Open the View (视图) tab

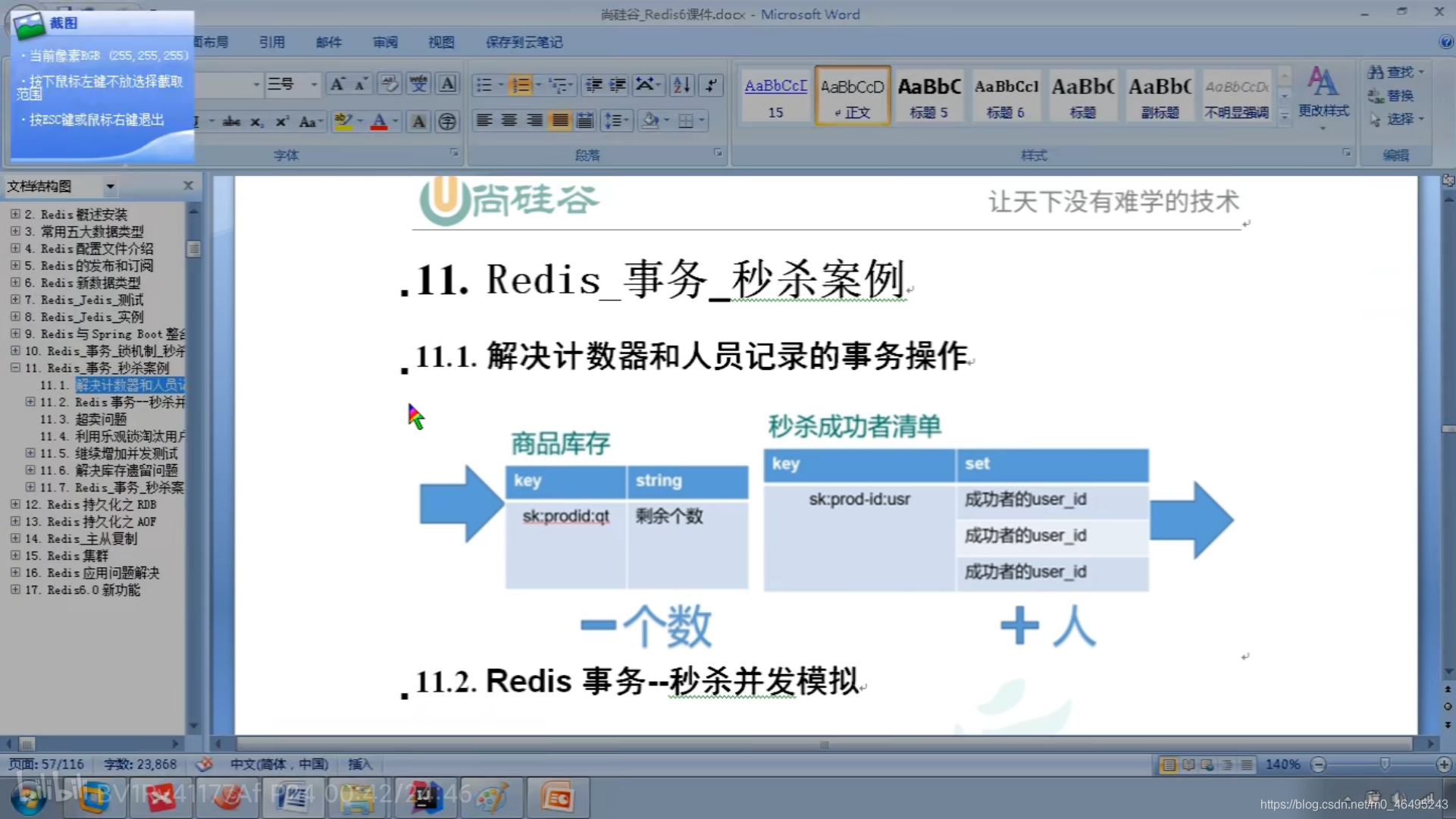pos(441,42)
